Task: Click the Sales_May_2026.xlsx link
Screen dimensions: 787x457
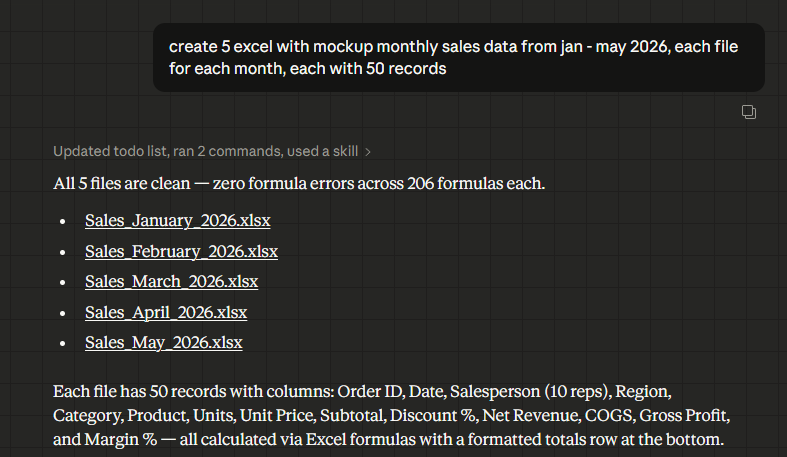Action: pos(163,342)
